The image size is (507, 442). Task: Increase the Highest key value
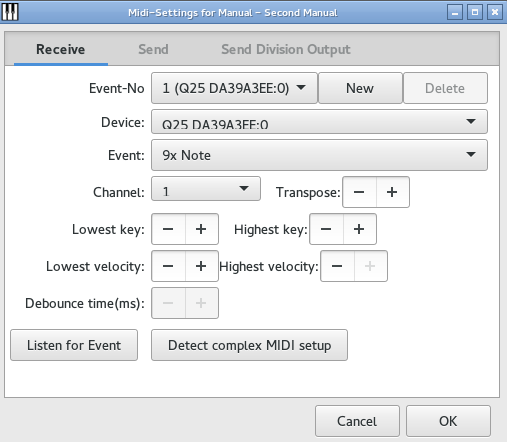coord(359,229)
